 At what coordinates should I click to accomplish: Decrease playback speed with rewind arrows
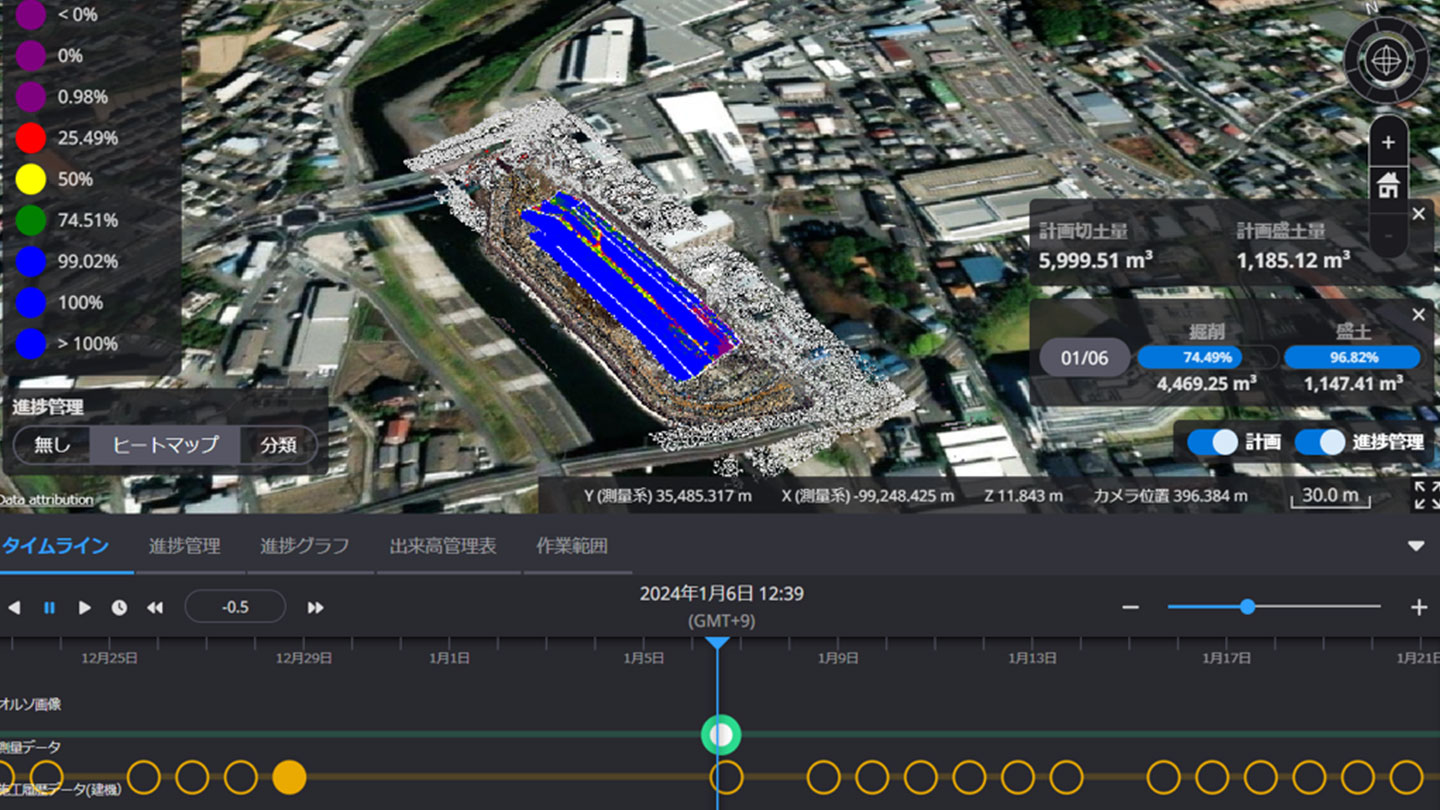[155, 607]
